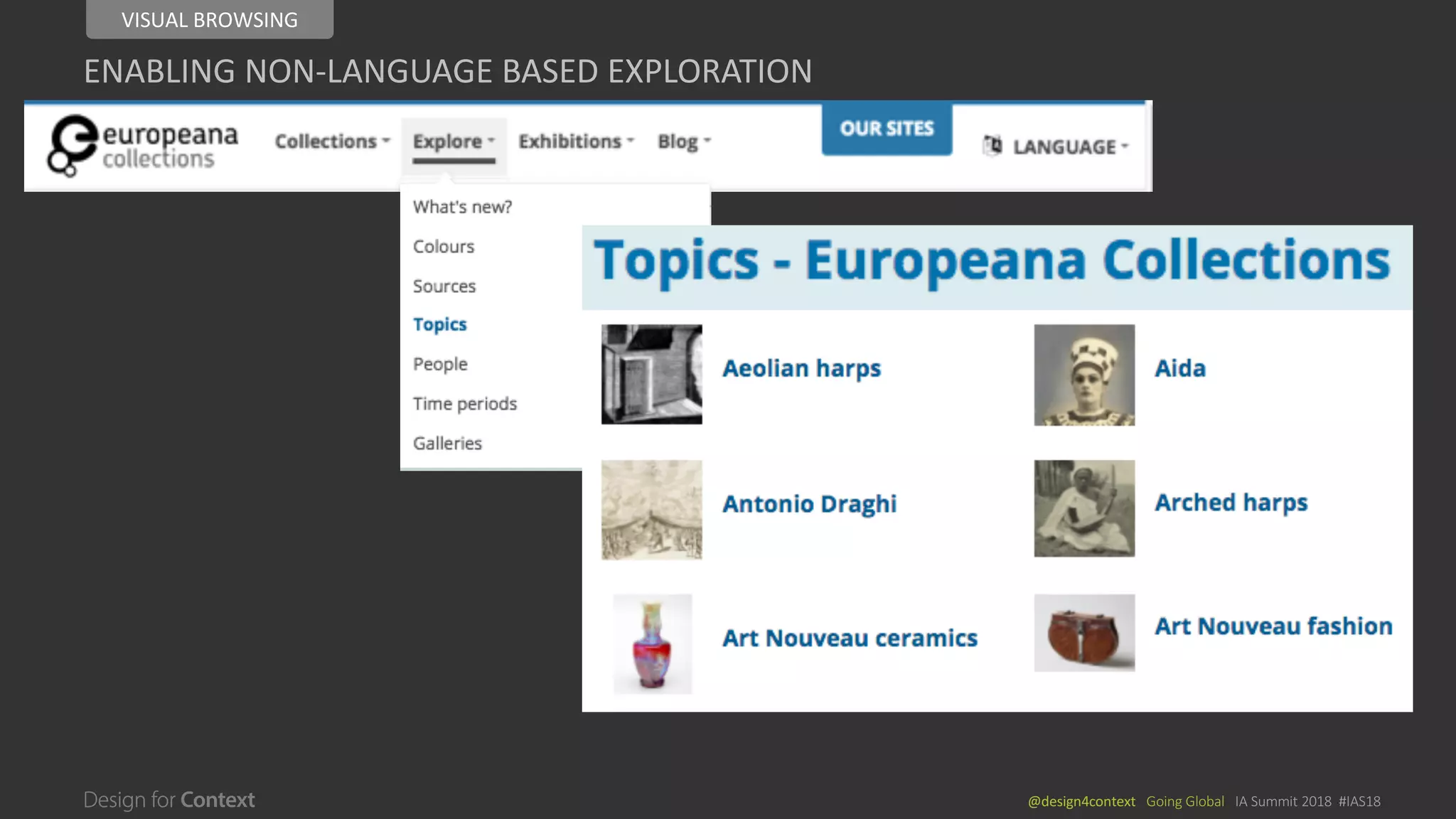Expand the Blog dropdown menu
1456x819 pixels.
click(684, 141)
